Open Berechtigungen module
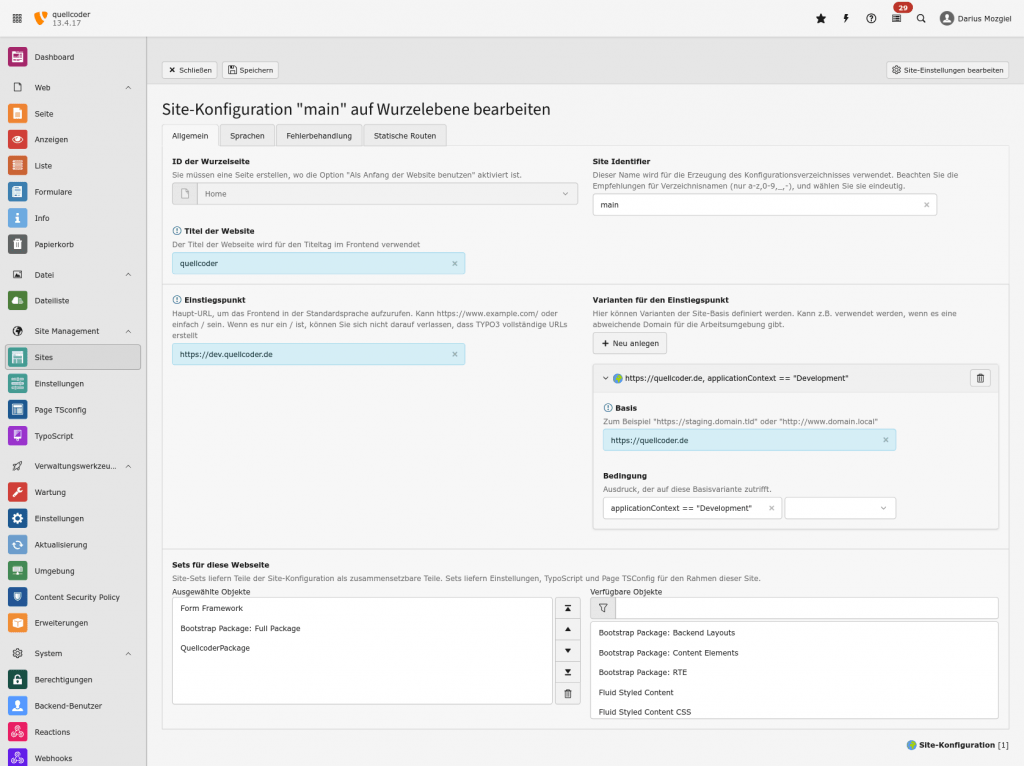The image size is (1024, 766). tap(73, 680)
